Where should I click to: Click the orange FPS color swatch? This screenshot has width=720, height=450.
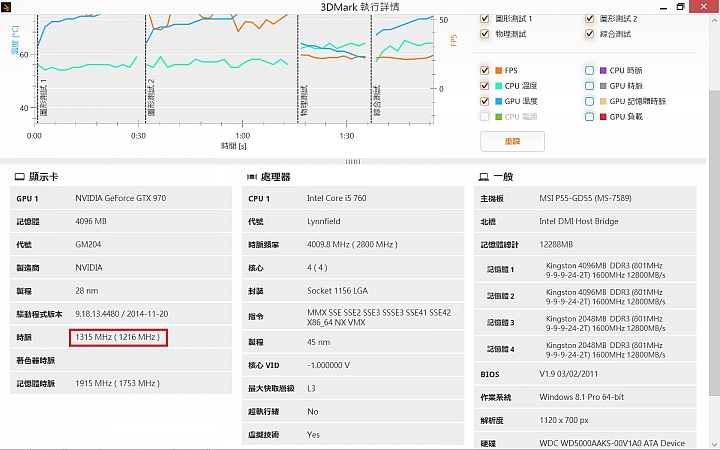tap(499, 70)
